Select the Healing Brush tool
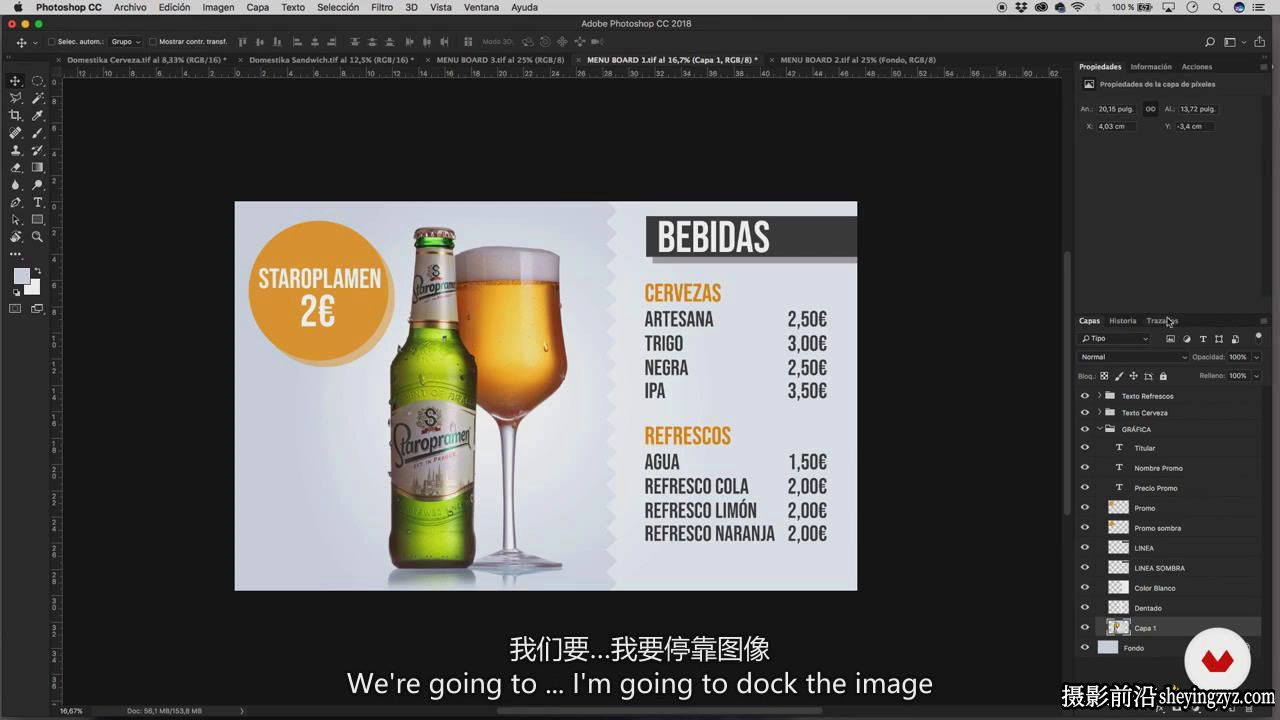Viewport: 1280px width, 720px height. coord(15,132)
